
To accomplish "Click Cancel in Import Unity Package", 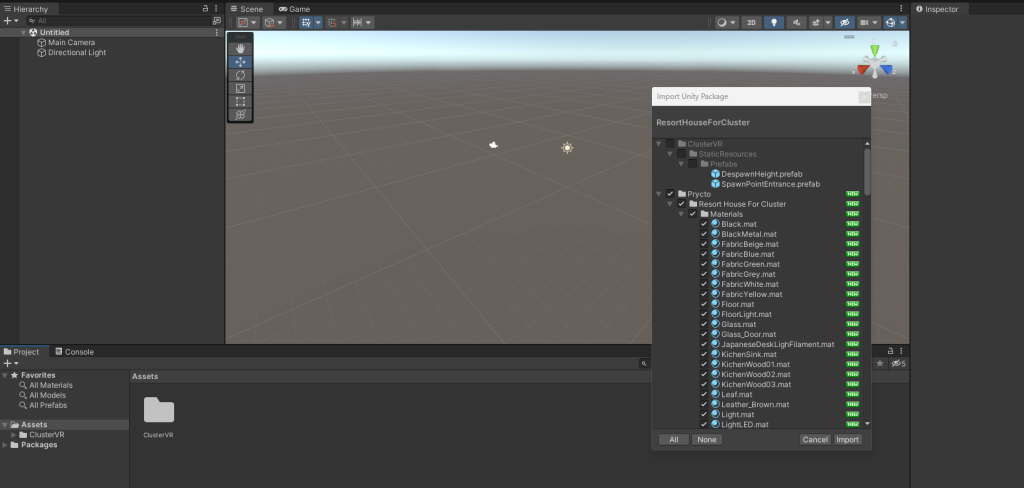I will click(x=815, y=440).
